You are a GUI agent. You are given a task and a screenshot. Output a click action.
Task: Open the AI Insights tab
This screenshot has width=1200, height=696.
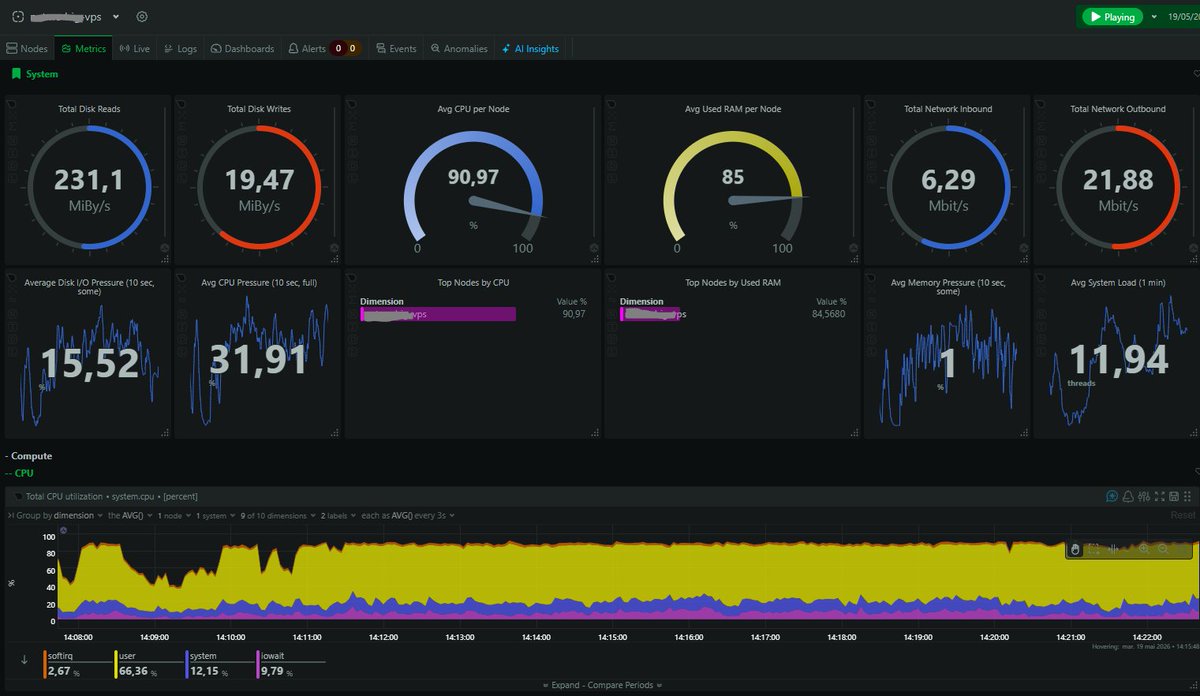pos(531,48)
